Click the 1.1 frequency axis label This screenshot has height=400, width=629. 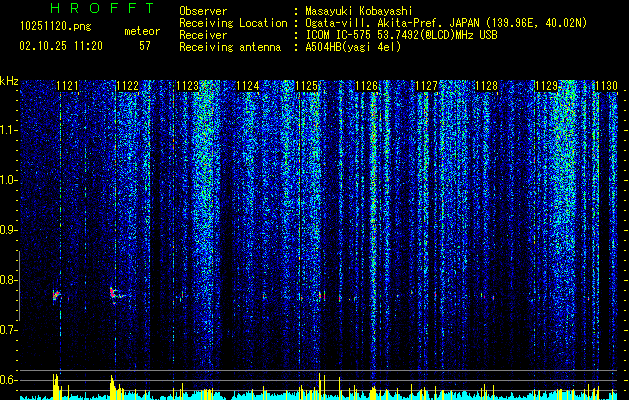8,130
